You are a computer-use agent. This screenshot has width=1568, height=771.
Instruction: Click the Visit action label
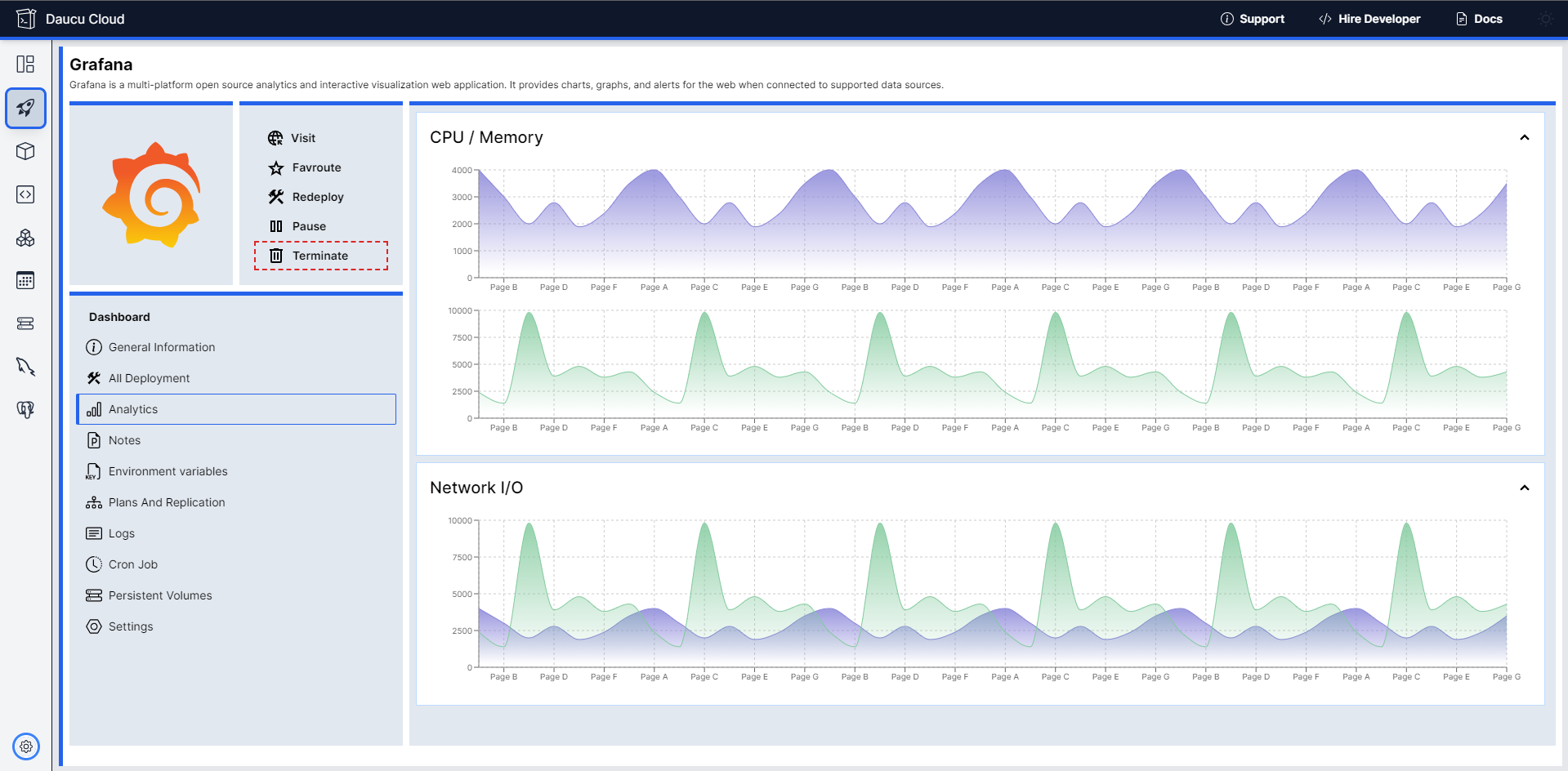303,138
